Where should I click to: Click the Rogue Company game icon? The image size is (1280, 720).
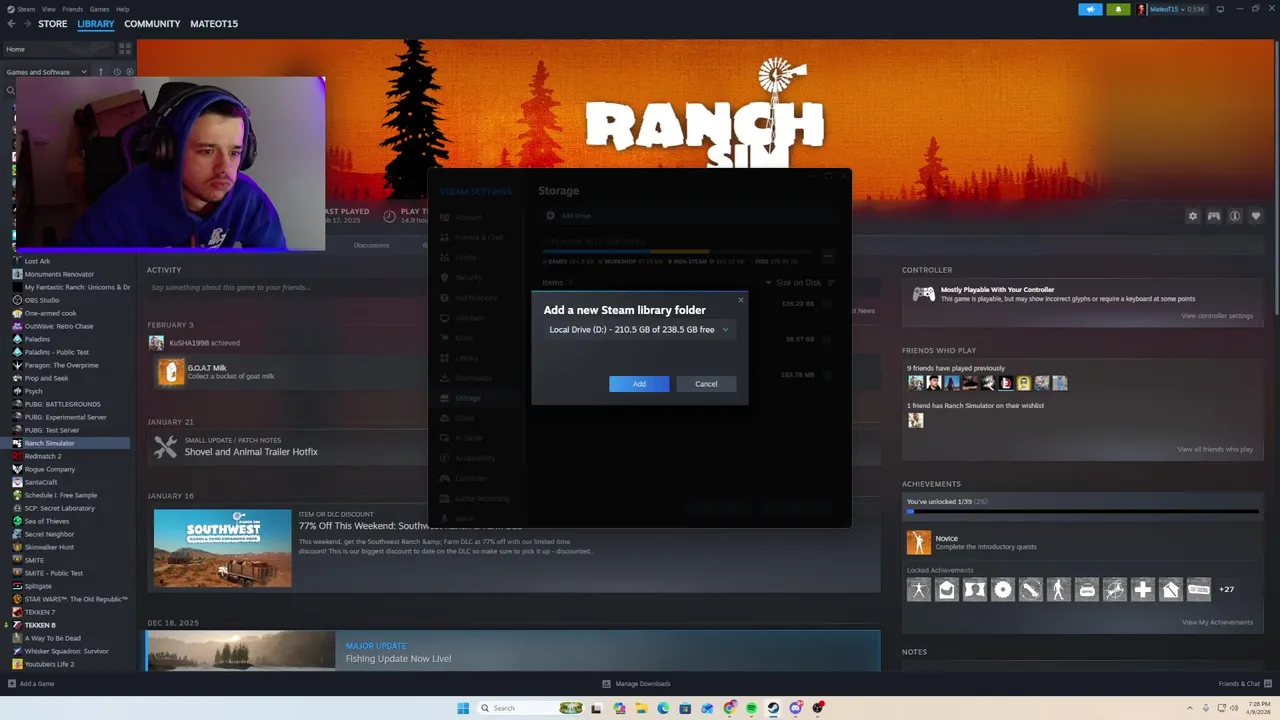(17, 469)
